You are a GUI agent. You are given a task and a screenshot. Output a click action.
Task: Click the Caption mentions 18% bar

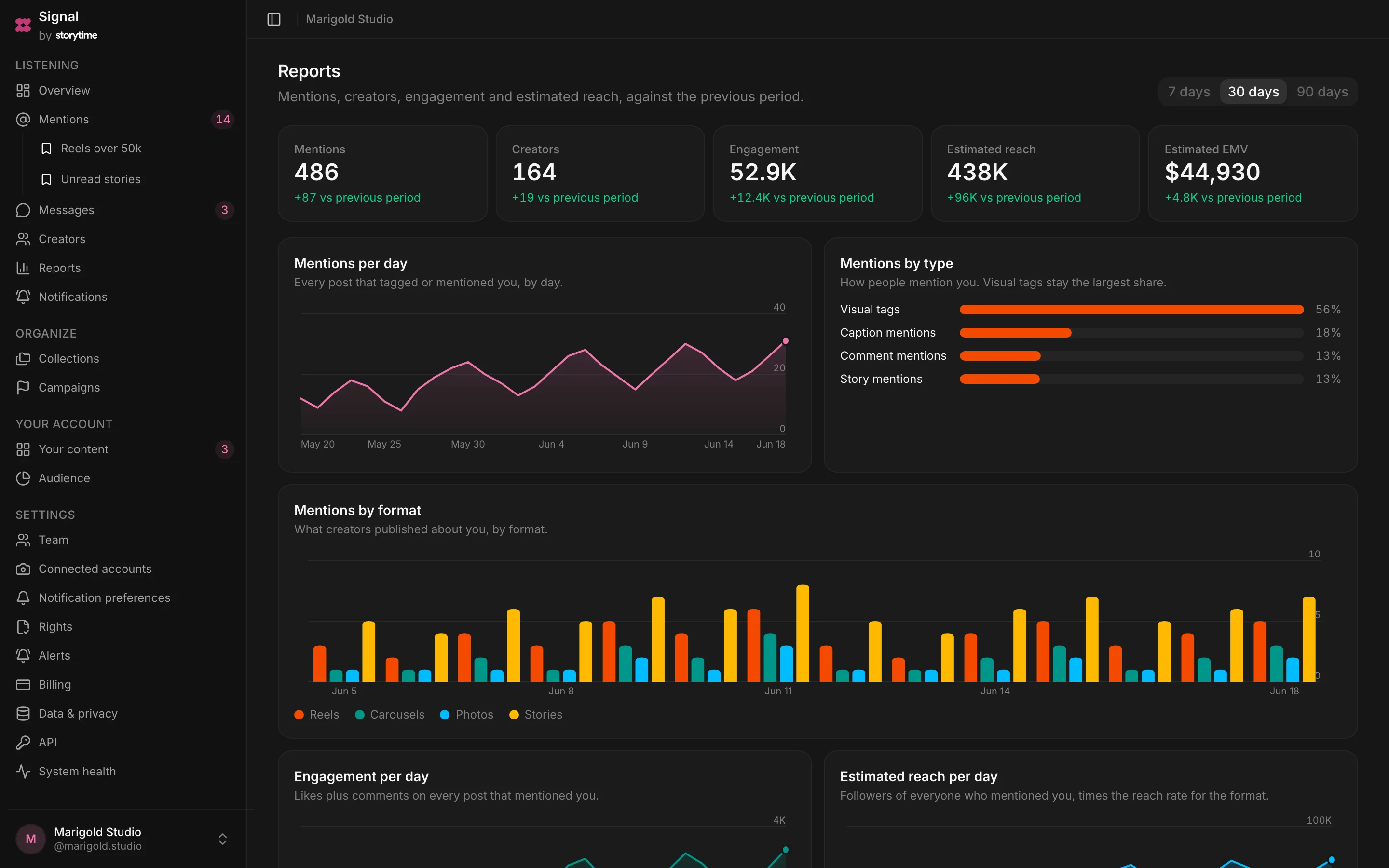coord(1015,333)
